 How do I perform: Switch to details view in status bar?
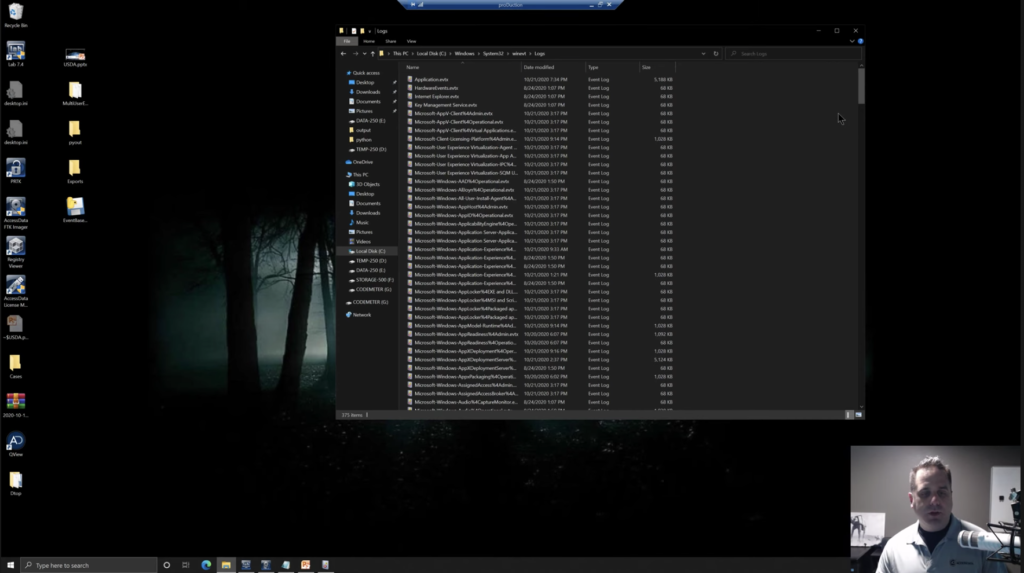849,415
